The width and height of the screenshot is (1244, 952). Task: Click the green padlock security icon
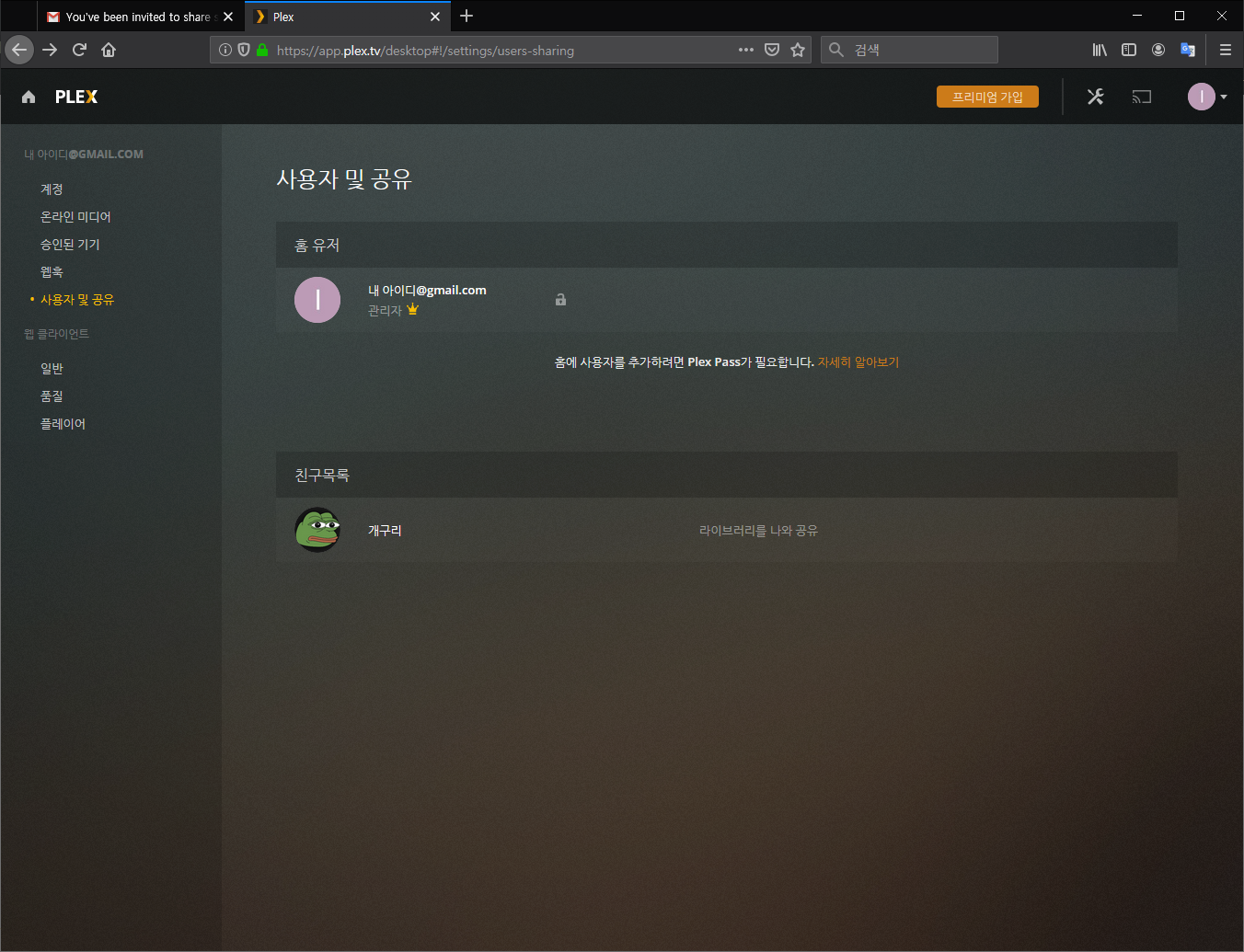[262, 50]
